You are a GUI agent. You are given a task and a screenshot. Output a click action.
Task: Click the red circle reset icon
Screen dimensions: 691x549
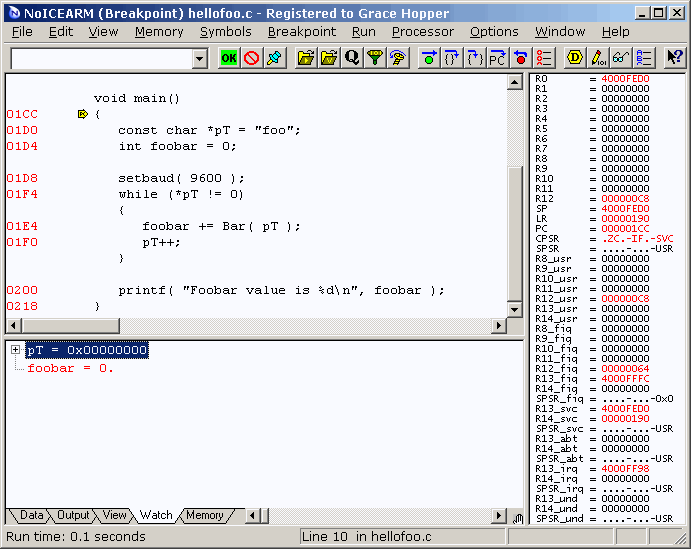(520, 58)
